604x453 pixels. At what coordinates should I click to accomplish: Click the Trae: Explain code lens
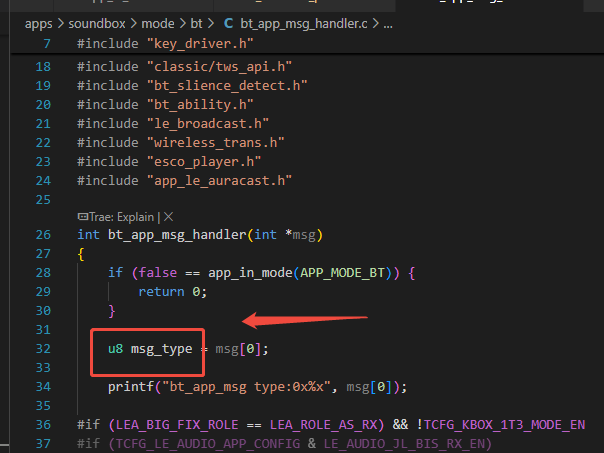121,217
